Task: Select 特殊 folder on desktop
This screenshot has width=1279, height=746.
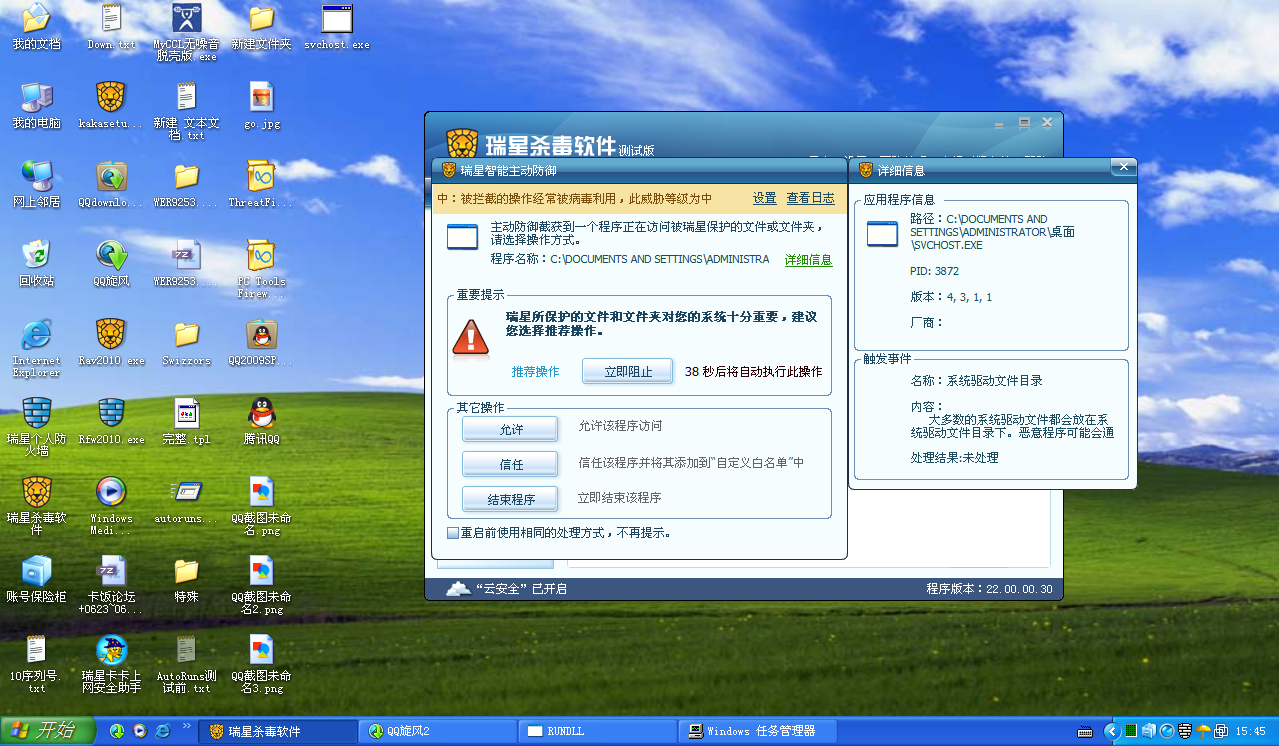Action: click(x=186, y=579)
